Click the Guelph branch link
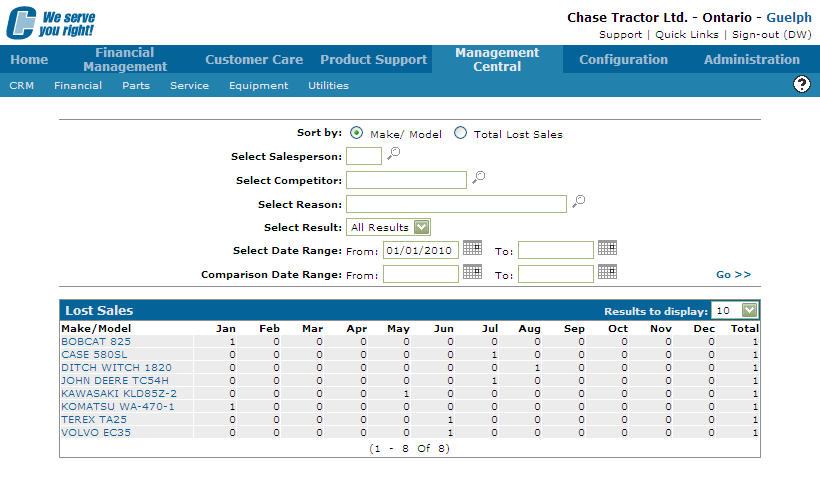This screenshot has height=479, width=820. coord(789,17)
